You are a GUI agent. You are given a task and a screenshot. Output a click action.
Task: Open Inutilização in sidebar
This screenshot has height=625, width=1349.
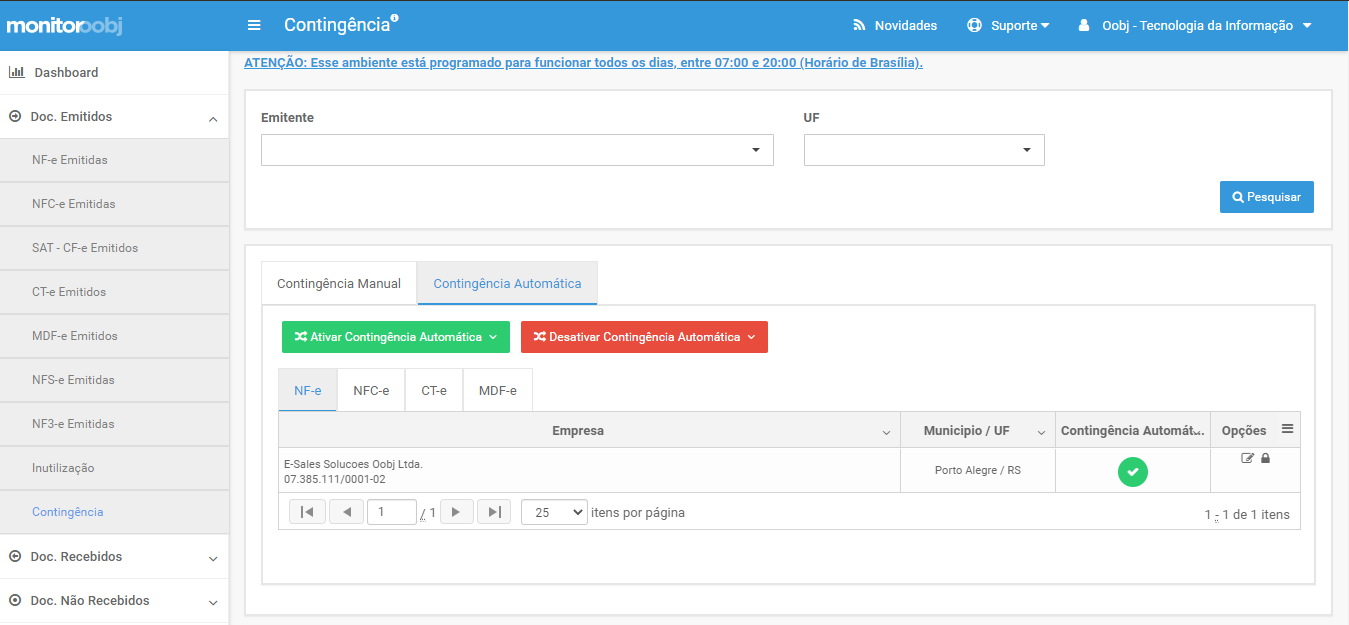[114, 468]
